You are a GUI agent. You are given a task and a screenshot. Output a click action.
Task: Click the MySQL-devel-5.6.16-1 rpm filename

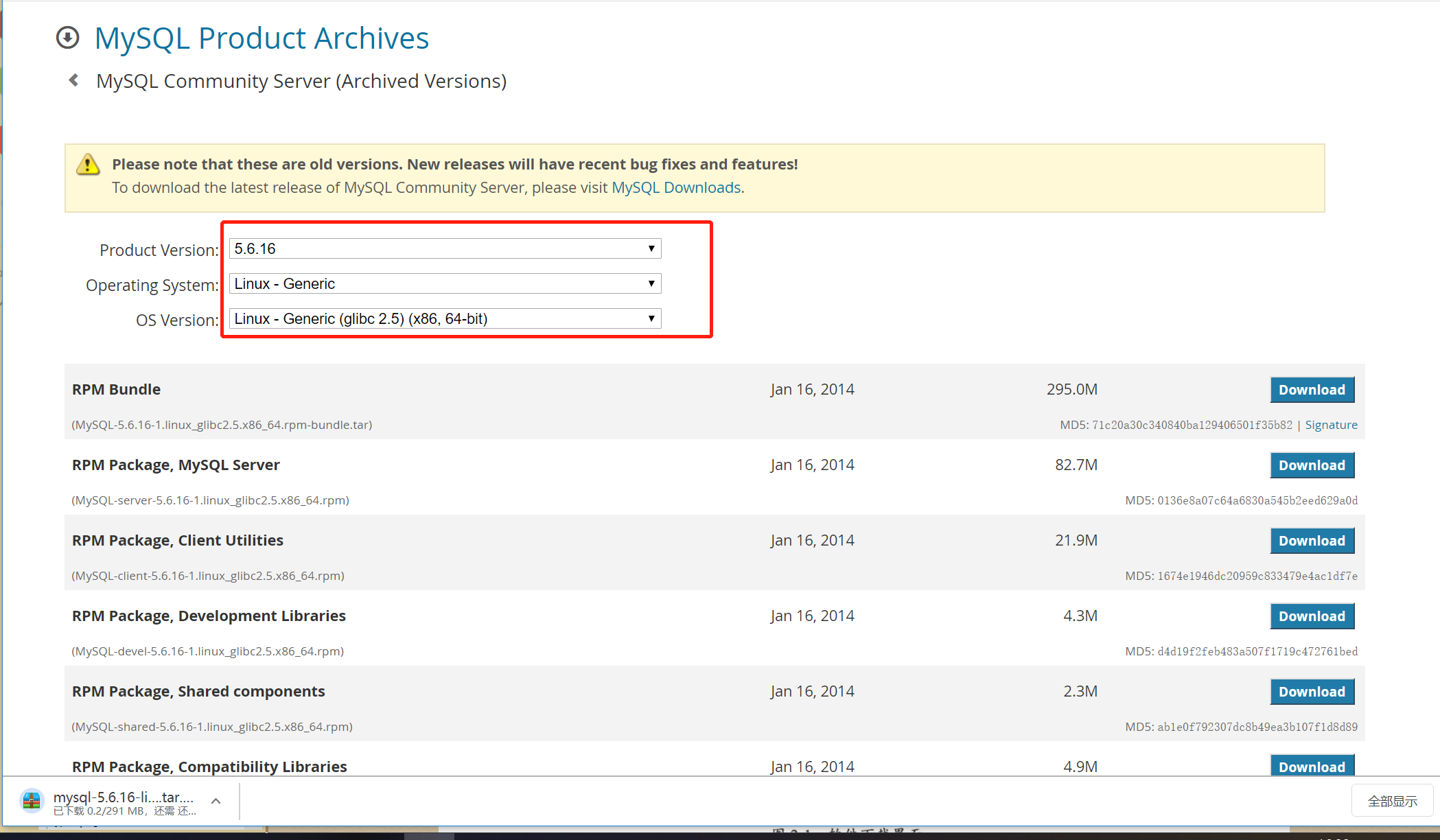coord(207,651)
